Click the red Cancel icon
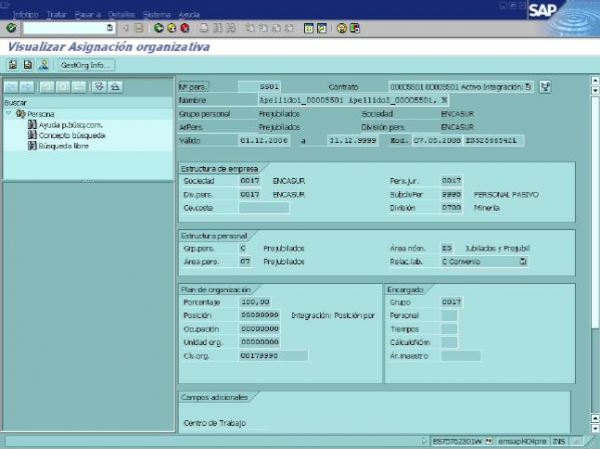600x449 pixels. pos(185,28)
